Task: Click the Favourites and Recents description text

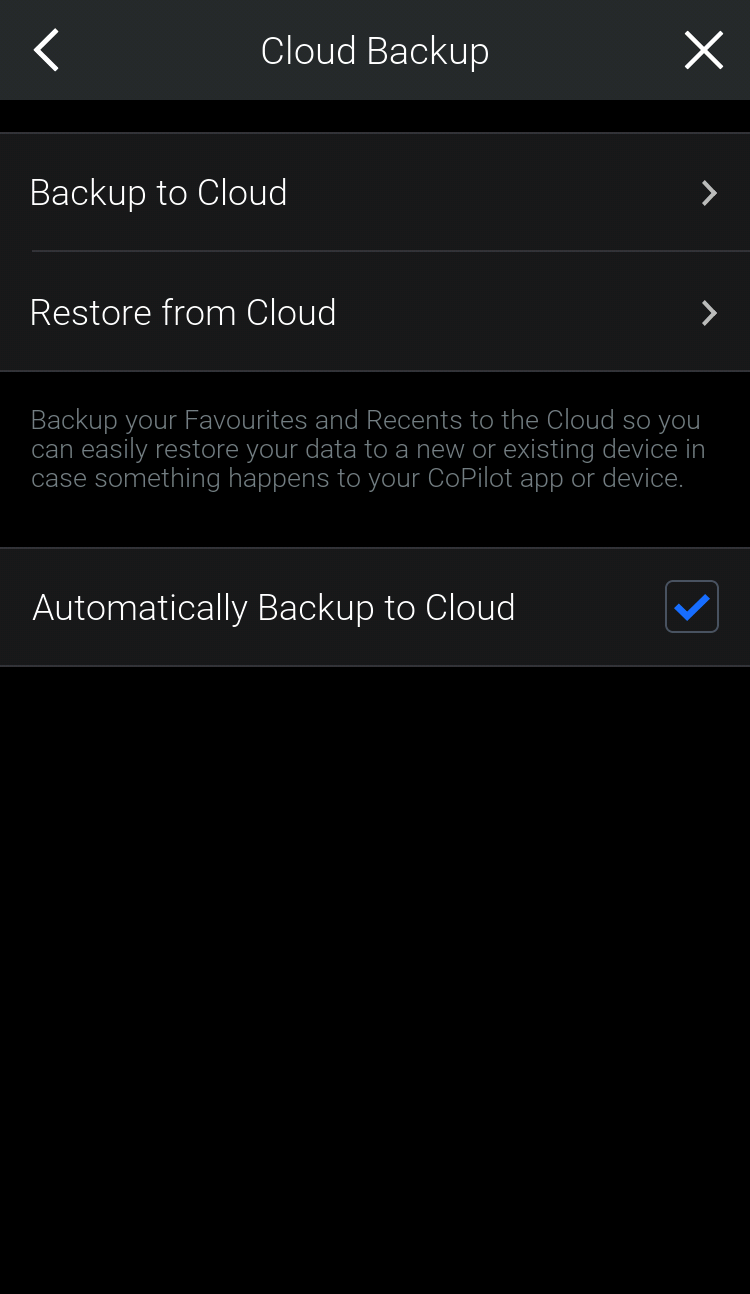Action: pyautogui.click(x=366, y=420)
